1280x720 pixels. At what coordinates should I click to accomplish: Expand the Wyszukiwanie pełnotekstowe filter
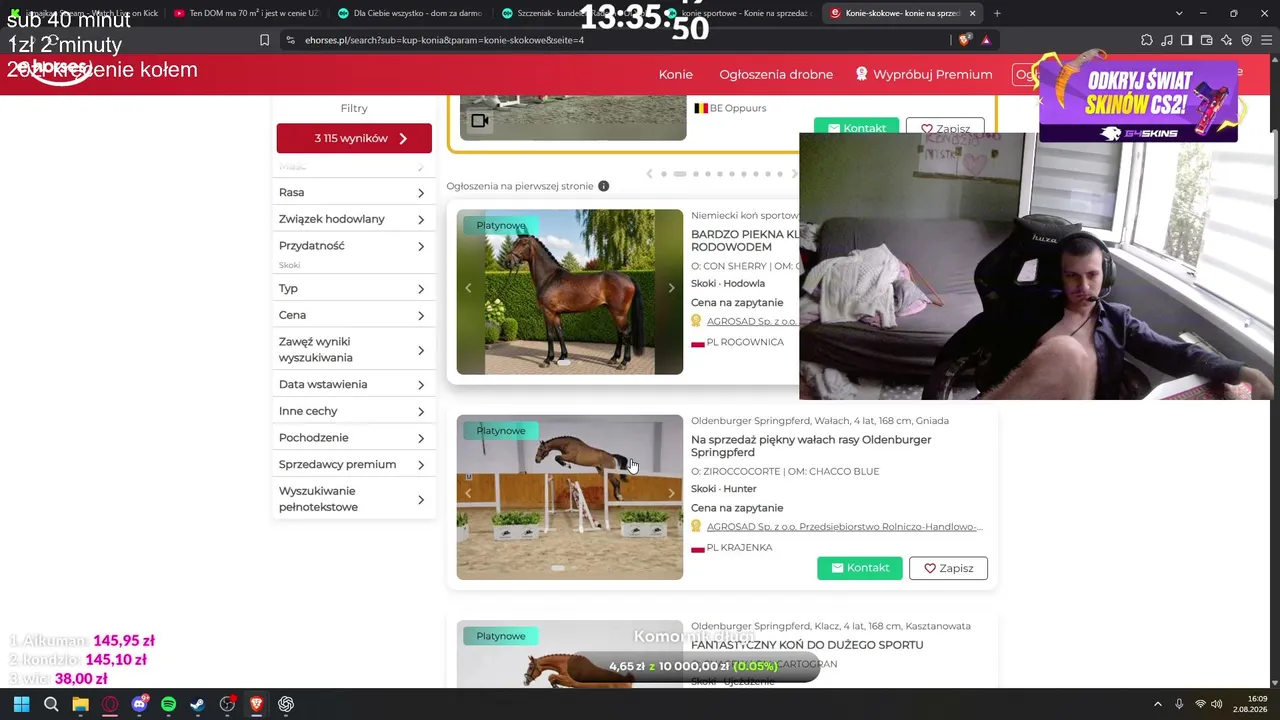pyautogui.click(x=354, y=499)
